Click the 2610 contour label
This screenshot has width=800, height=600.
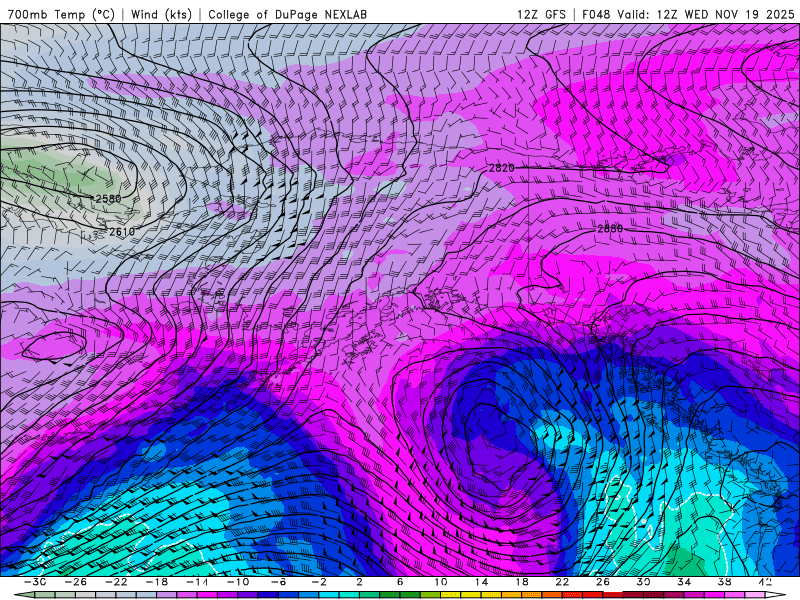[122, 232]
